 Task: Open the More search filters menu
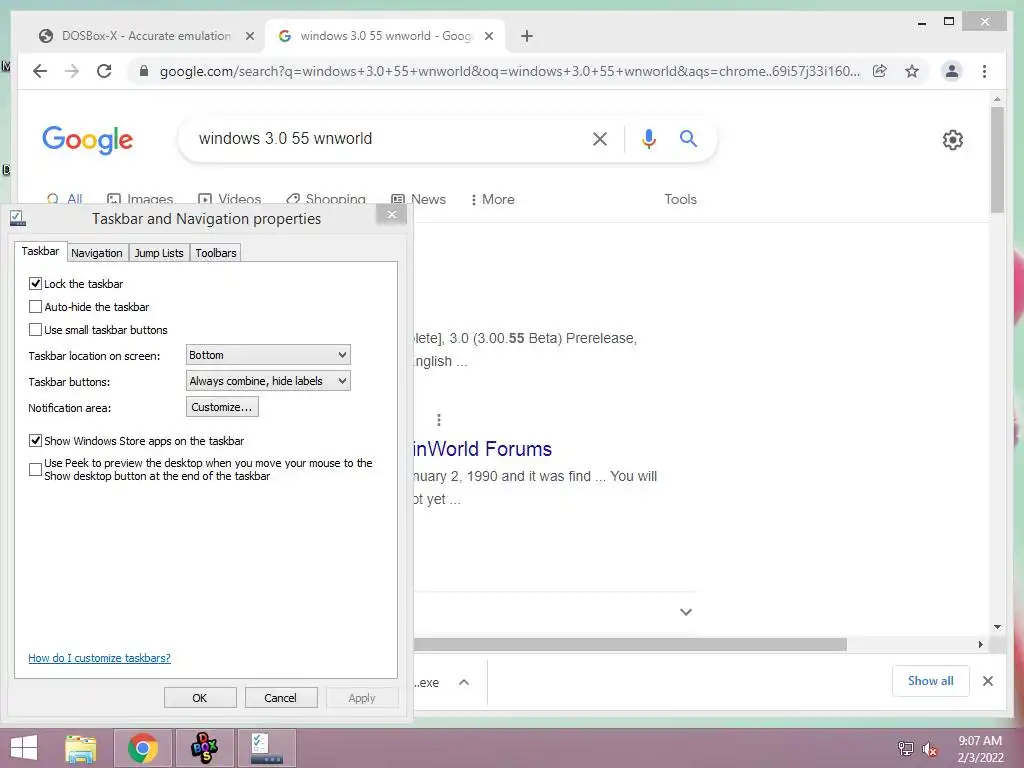(492, 199)
